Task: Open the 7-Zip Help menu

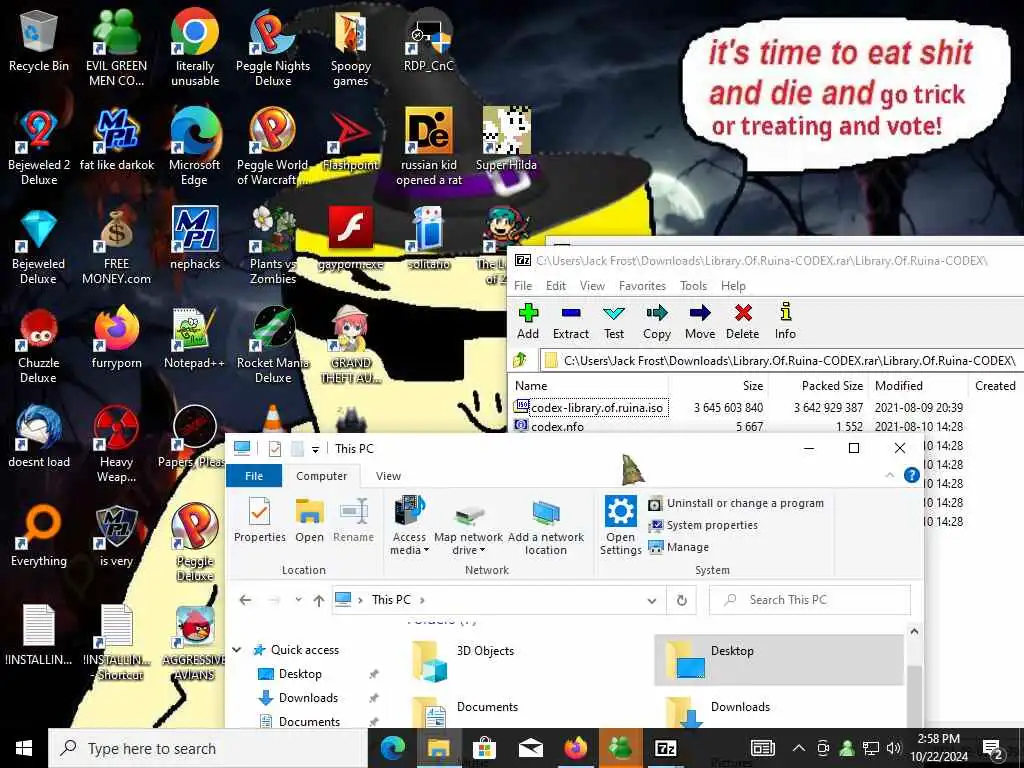Action: pos(733,286)
